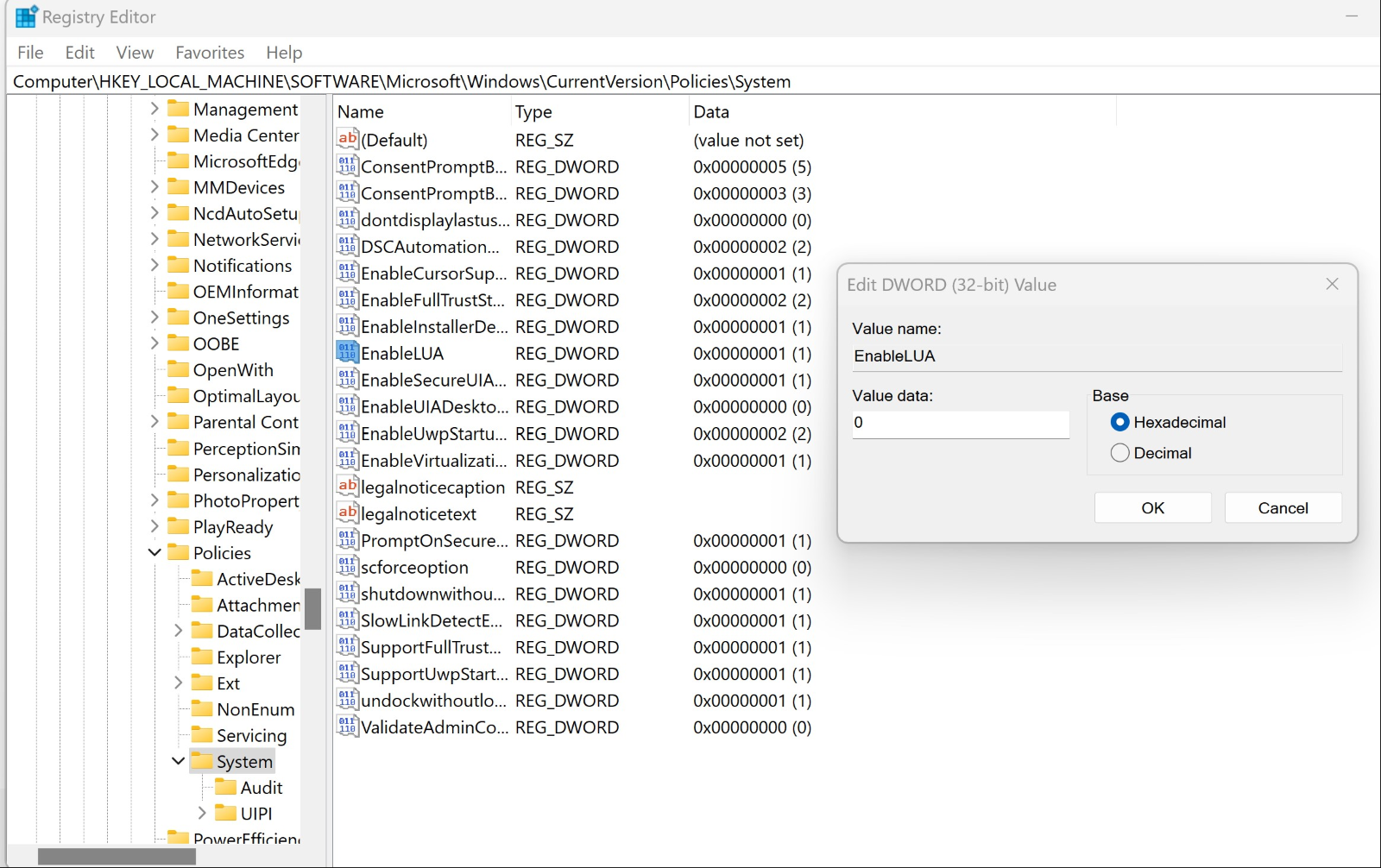Select the Decimal base option
This screenshot has width=1381, height=868.
(1119, 452)
